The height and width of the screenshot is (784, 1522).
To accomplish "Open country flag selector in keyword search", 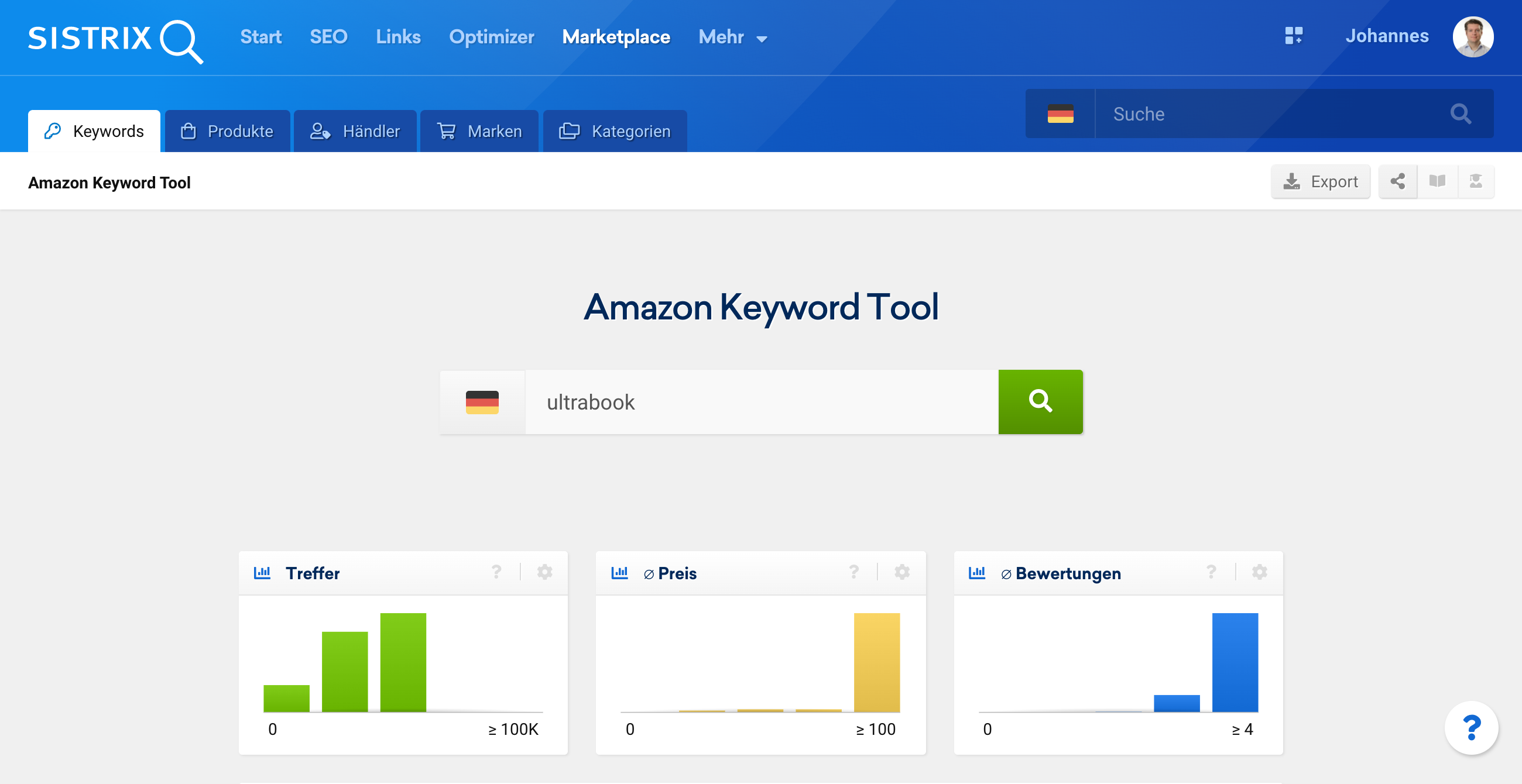I will [482, 402].
